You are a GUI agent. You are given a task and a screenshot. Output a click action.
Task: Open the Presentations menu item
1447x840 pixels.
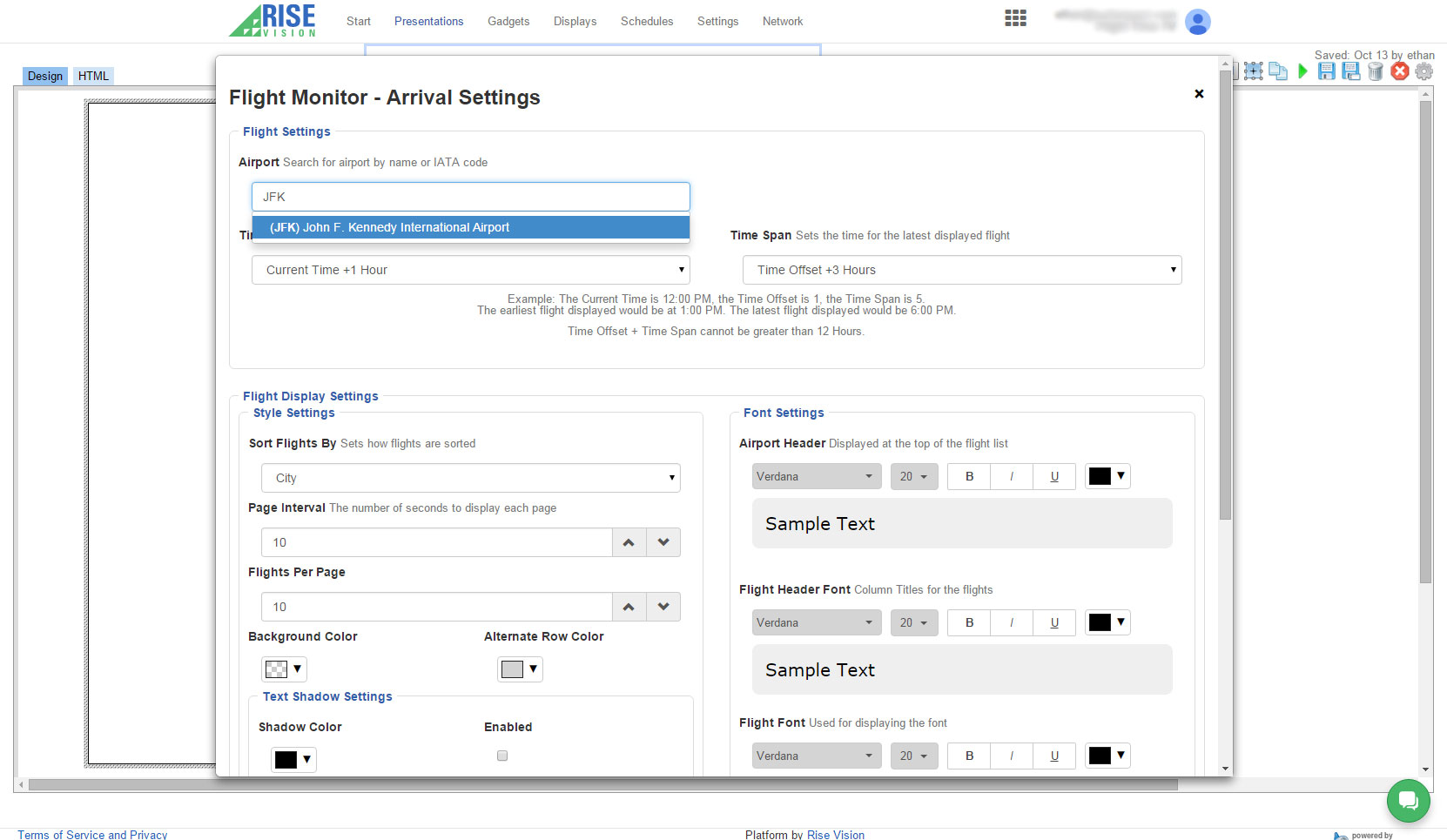(428, 21)
